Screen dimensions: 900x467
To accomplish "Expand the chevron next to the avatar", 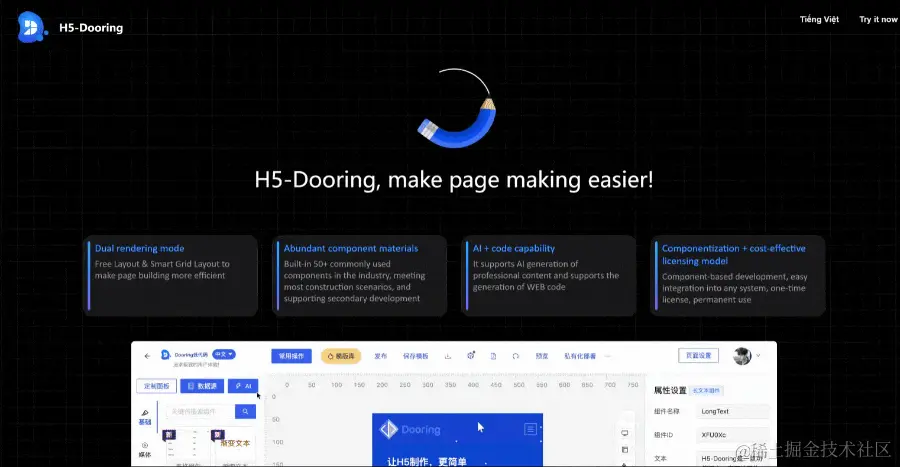I will (x=758, y=356).
